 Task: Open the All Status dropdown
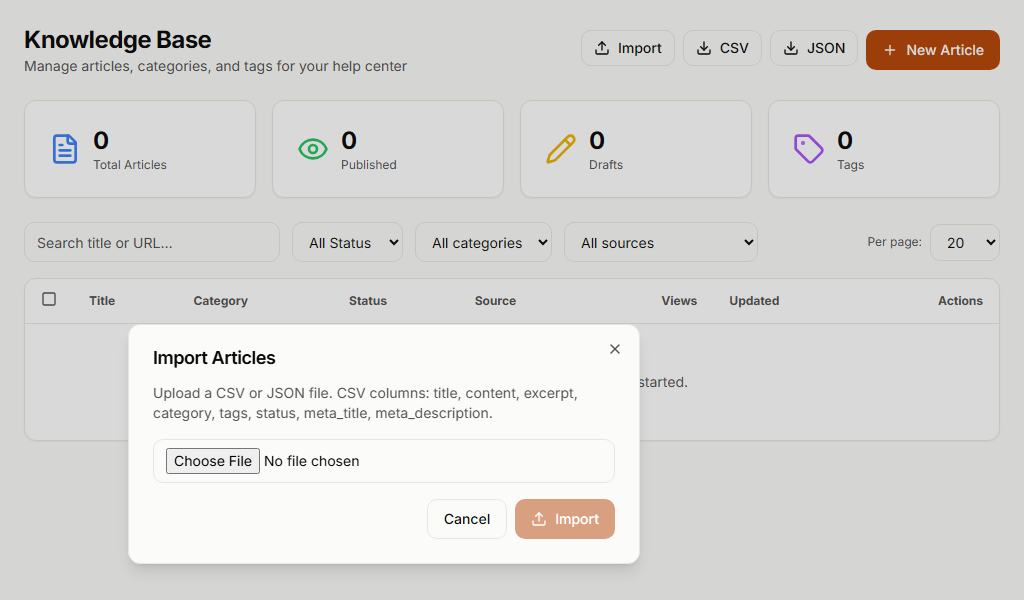click(x=347, y=243)
